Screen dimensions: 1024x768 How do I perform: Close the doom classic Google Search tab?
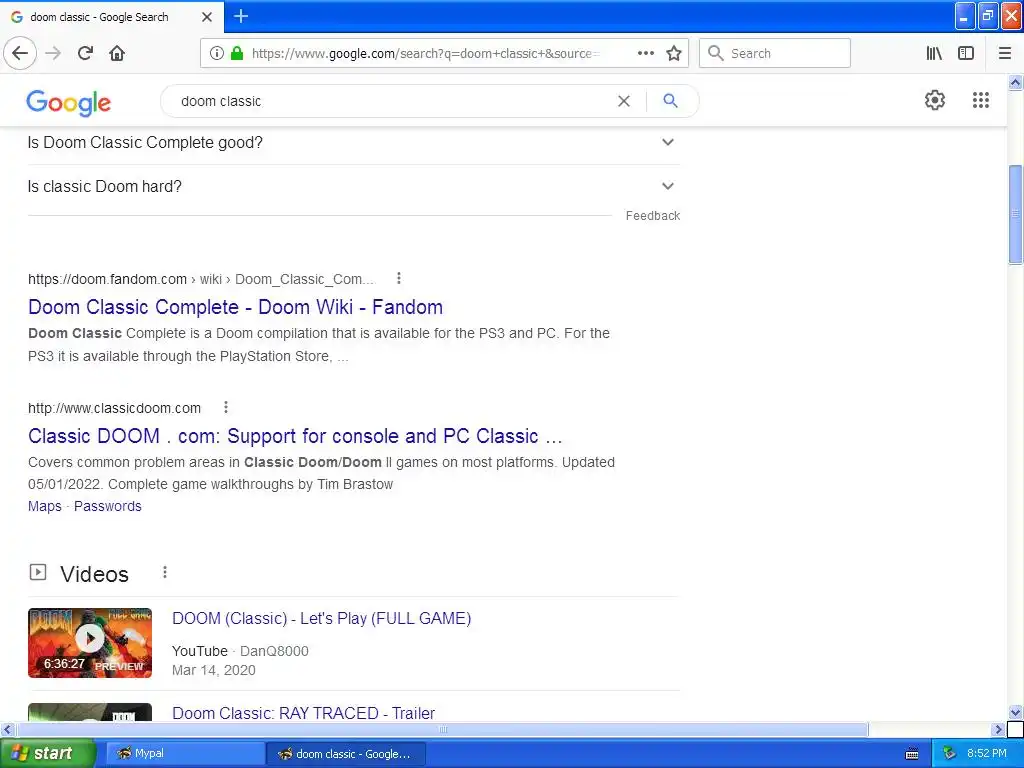206,17
